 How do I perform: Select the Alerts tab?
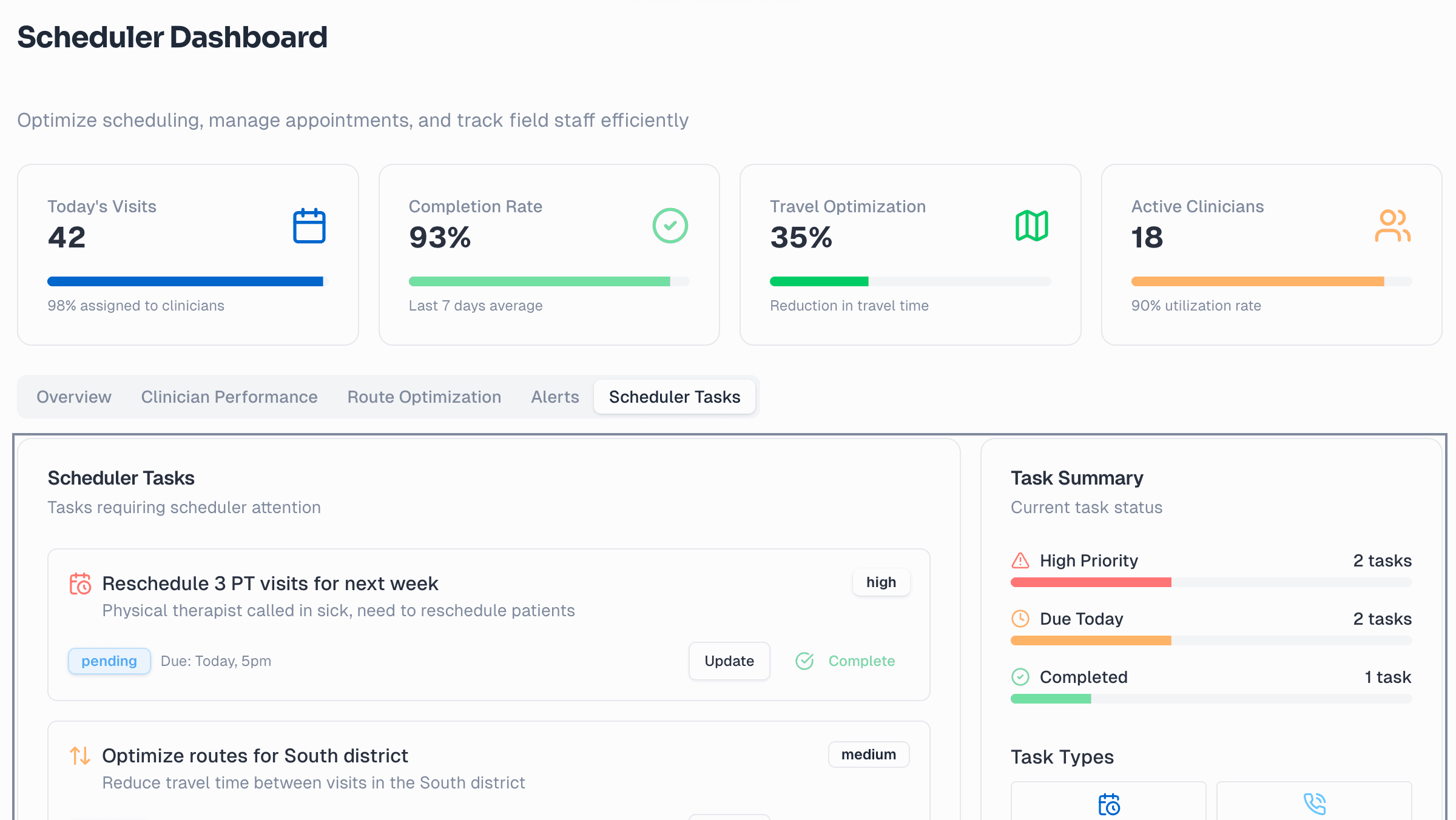coord(554,397)
